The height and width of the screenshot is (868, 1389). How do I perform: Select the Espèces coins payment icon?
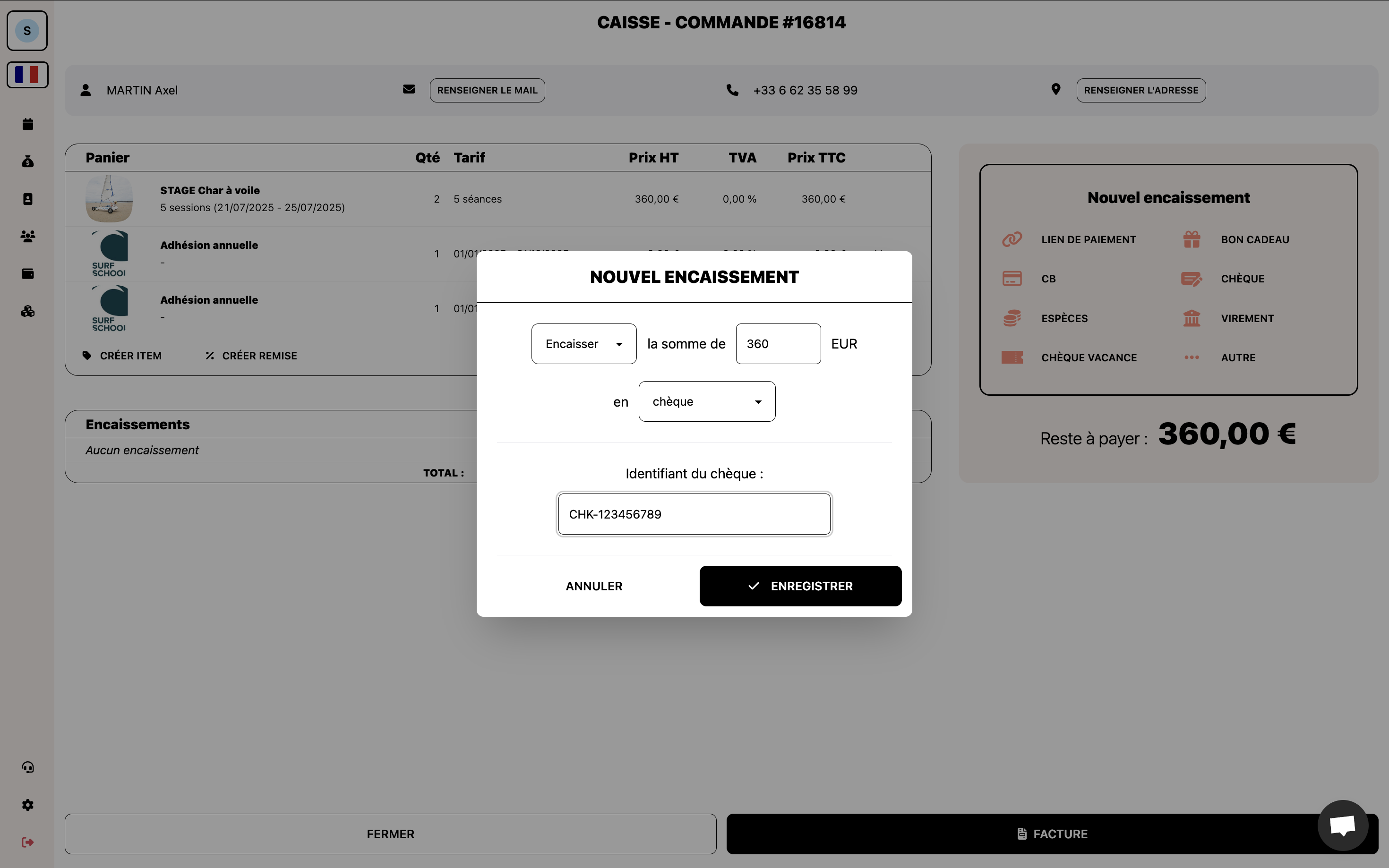point(1012,318)
